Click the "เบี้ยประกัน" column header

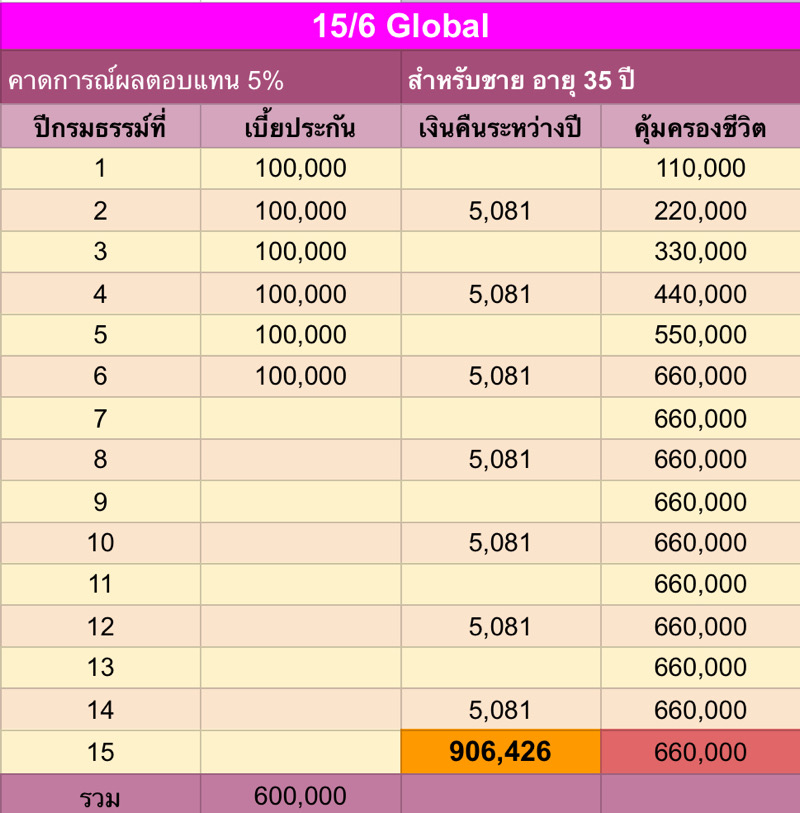(300, 128)
